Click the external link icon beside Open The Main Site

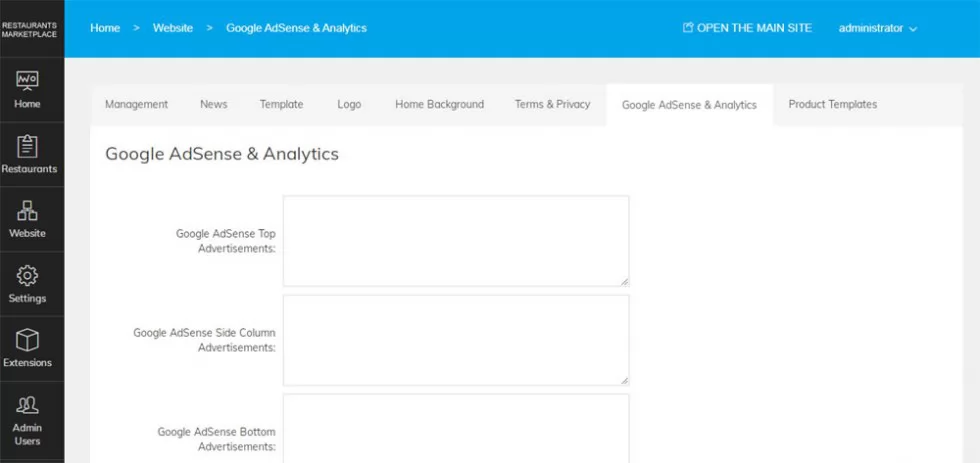[688, 27]
